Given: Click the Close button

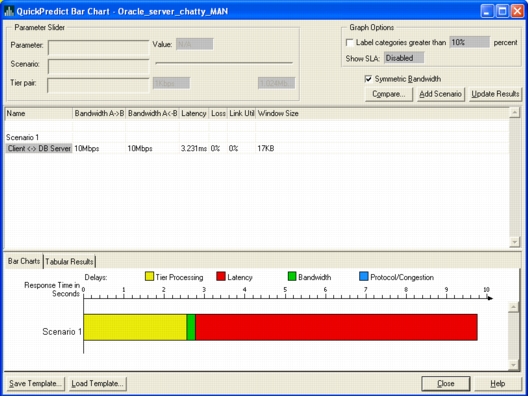Looking at the screenshot, I should [x=445, y=384].
